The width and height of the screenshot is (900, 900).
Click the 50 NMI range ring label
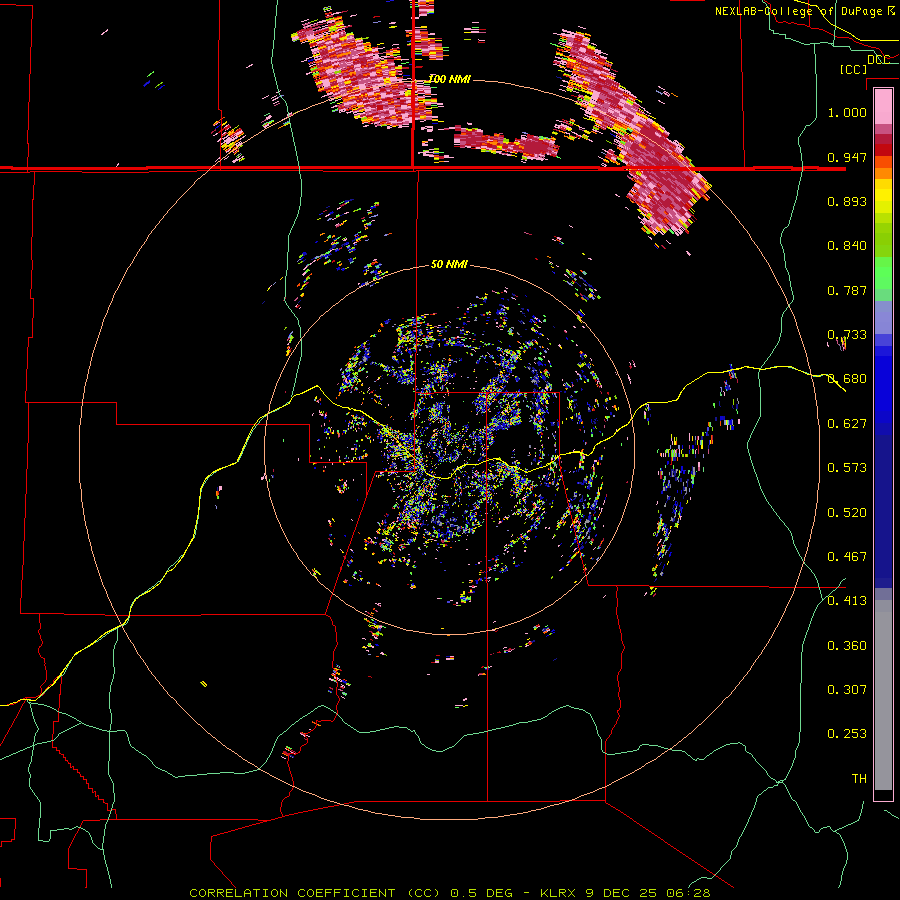tap(449, 264)
